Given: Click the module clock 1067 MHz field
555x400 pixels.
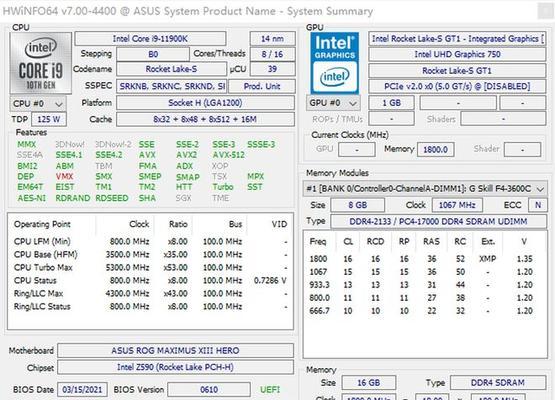Looking at the screenshot, I should (x=457, y=205).
